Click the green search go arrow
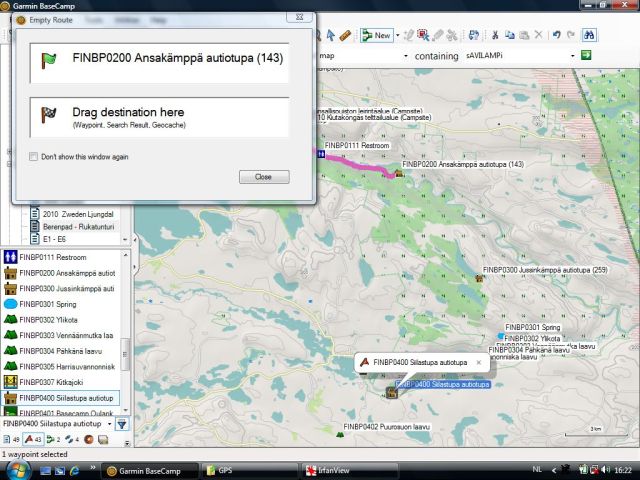The width and height of the screenshot is (640, 480). 587,56
